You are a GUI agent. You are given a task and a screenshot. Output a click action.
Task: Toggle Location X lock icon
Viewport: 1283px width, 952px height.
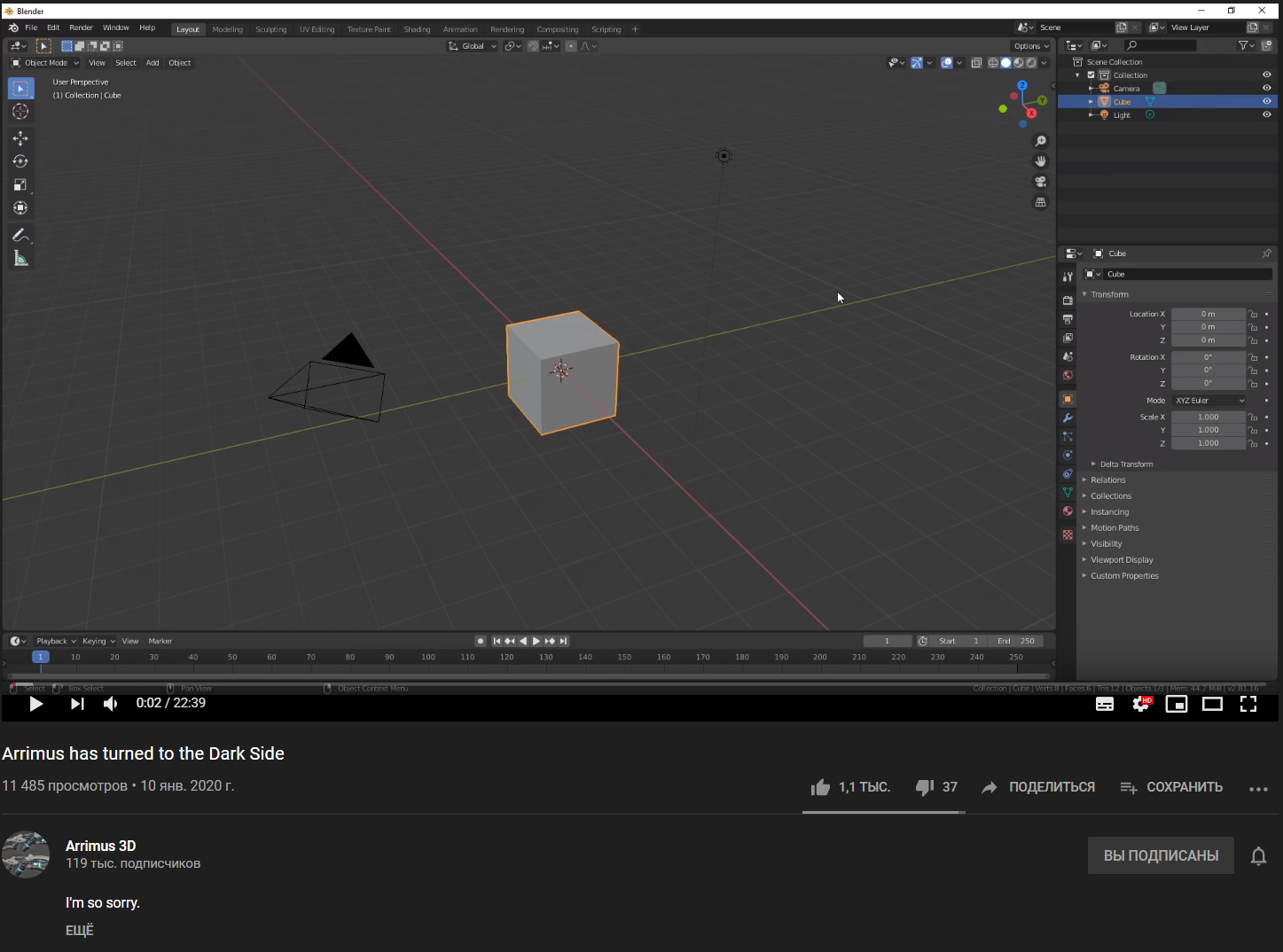point(1253,314)
